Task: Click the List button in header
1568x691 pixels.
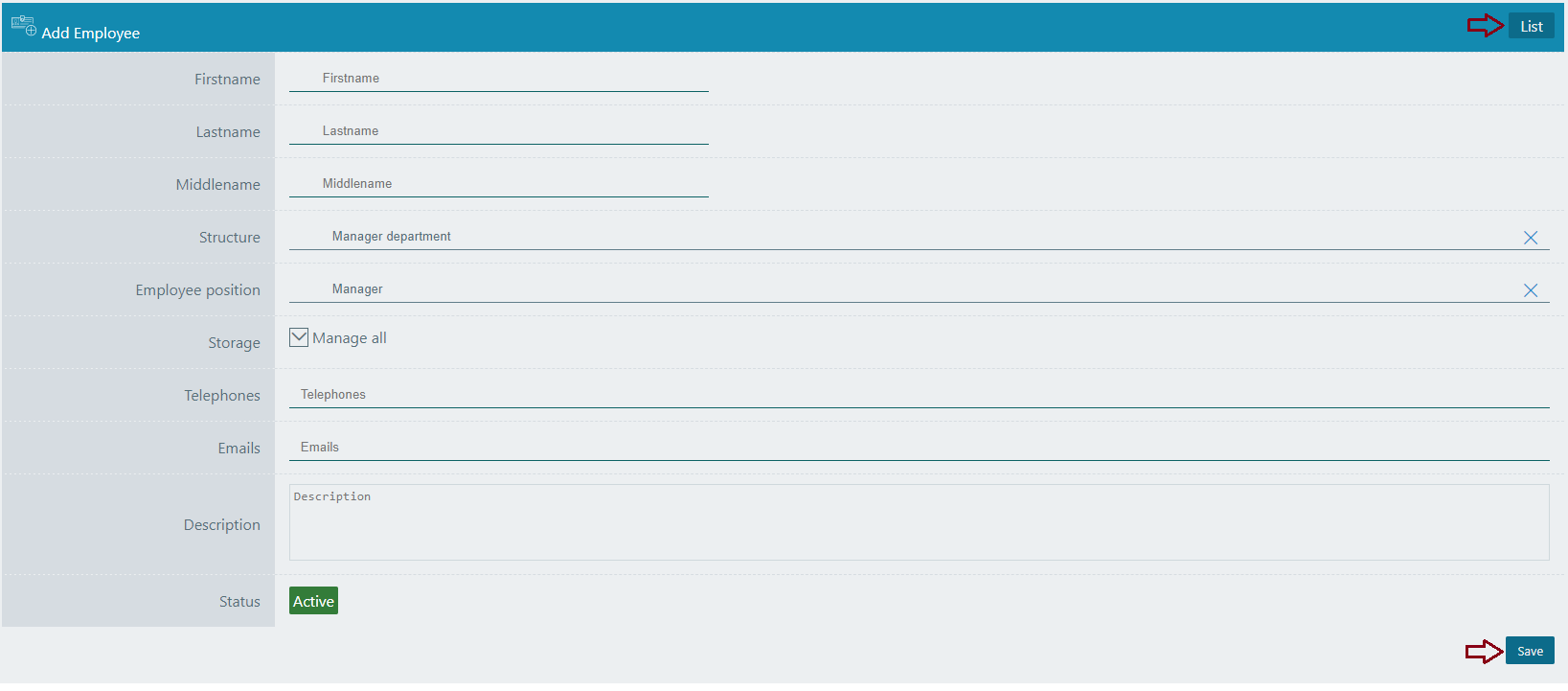Action: (1531, 27)
